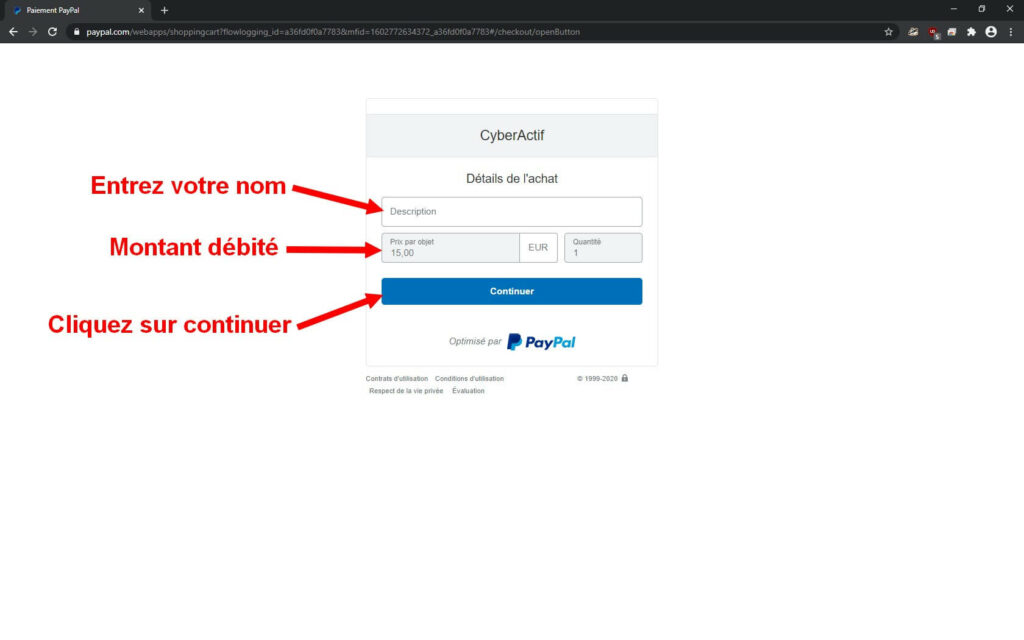Open the Extensions puzzle piece menu

[x=971, y=31]
